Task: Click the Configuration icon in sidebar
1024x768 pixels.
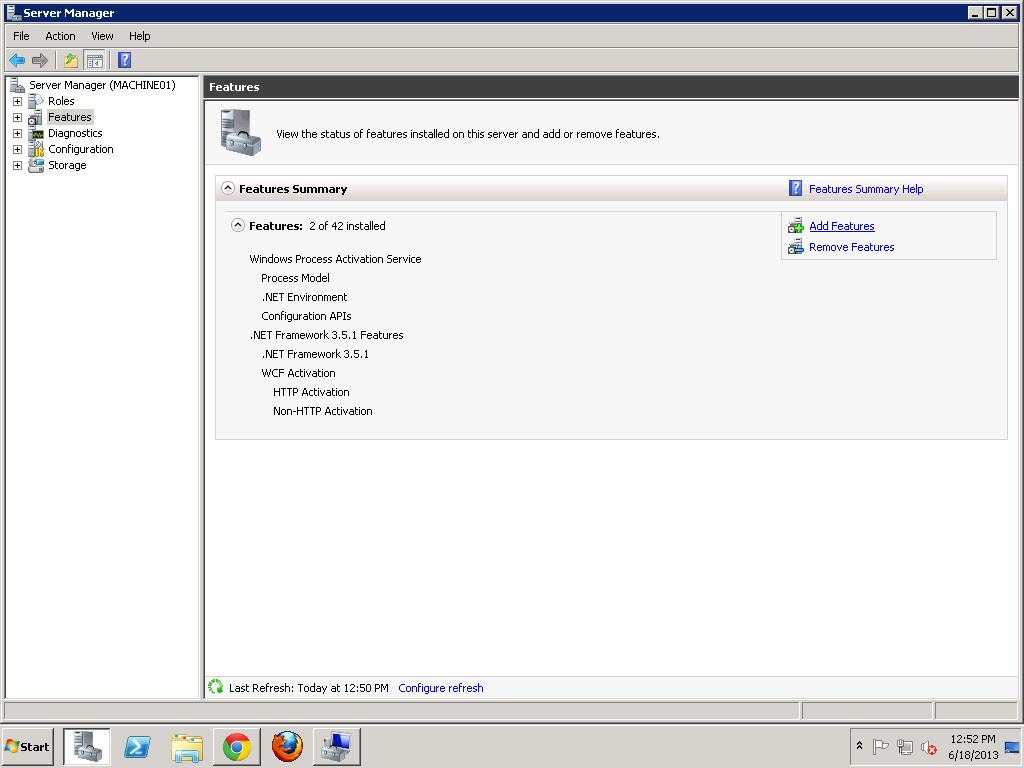Action: [x=34, y=148]
